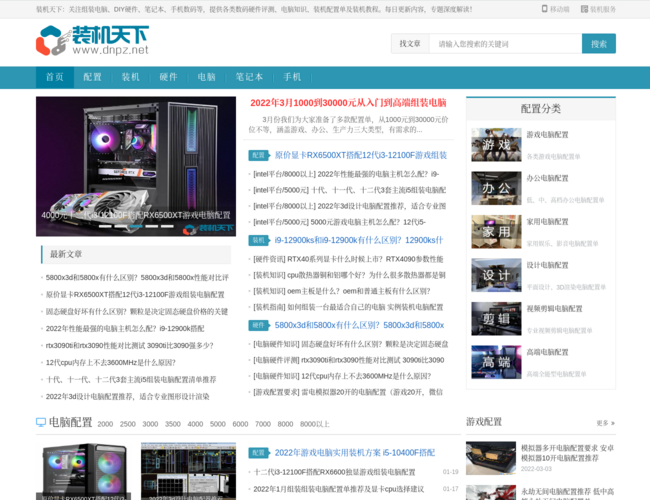This screenshot has width=650, height=500.
Task: Select the last carousel slide indicator
Action: coord(167,226)
